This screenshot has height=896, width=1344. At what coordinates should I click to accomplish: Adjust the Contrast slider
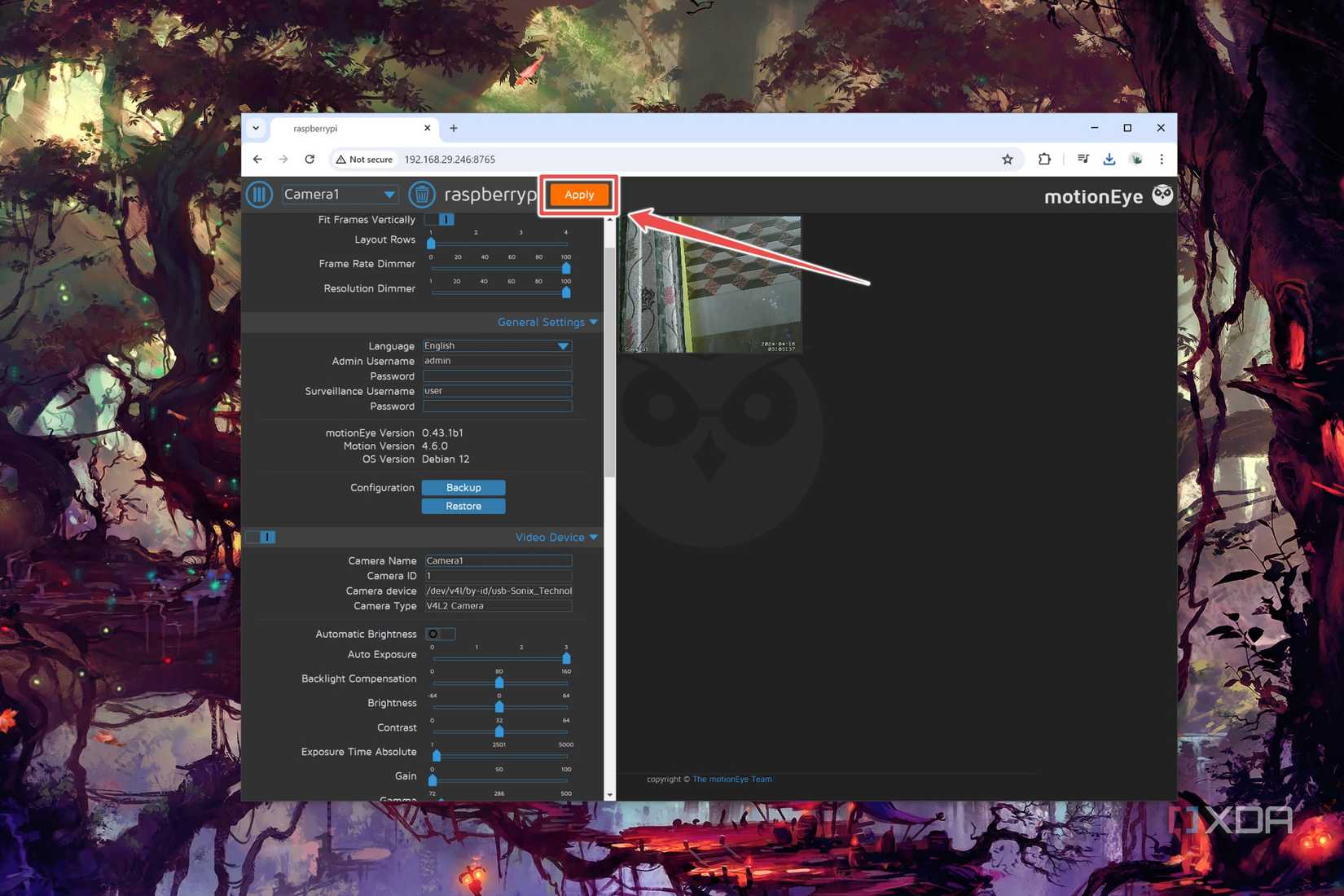499,731
